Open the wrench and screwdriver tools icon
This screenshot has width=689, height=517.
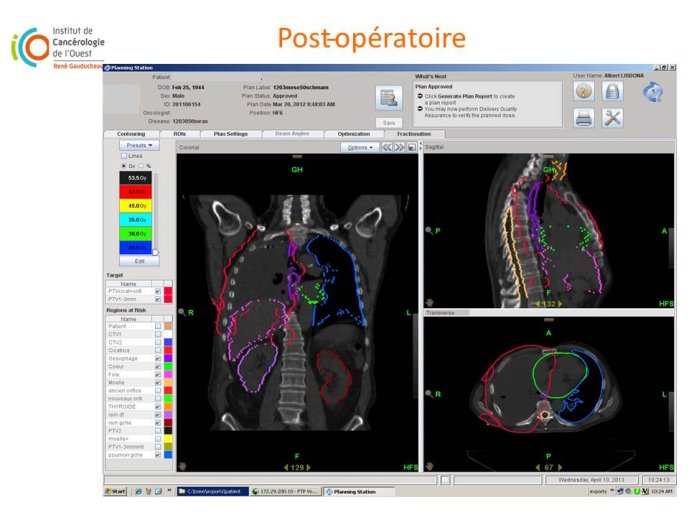tap(613, 118)
